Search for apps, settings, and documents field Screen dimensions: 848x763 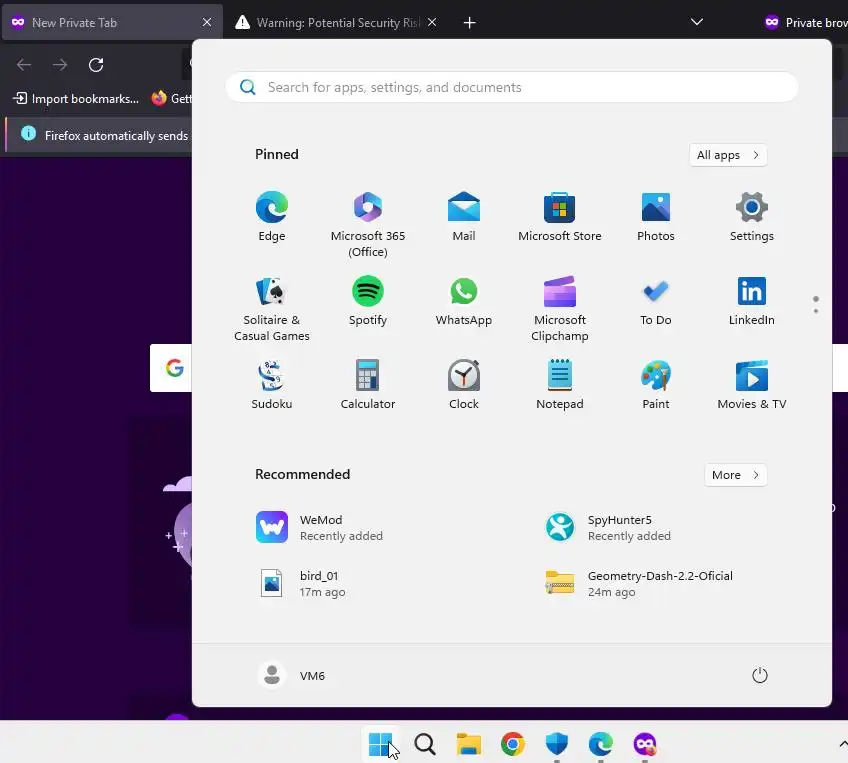[512, 87]
